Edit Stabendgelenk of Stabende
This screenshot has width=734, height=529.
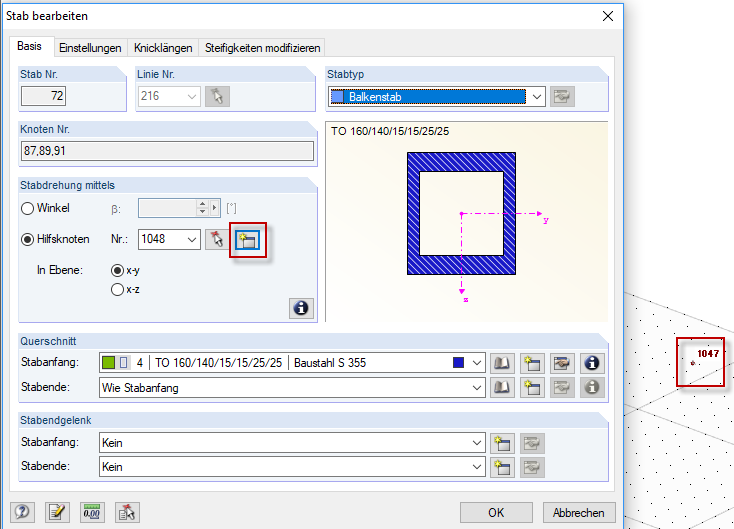[x=532, y=467]
